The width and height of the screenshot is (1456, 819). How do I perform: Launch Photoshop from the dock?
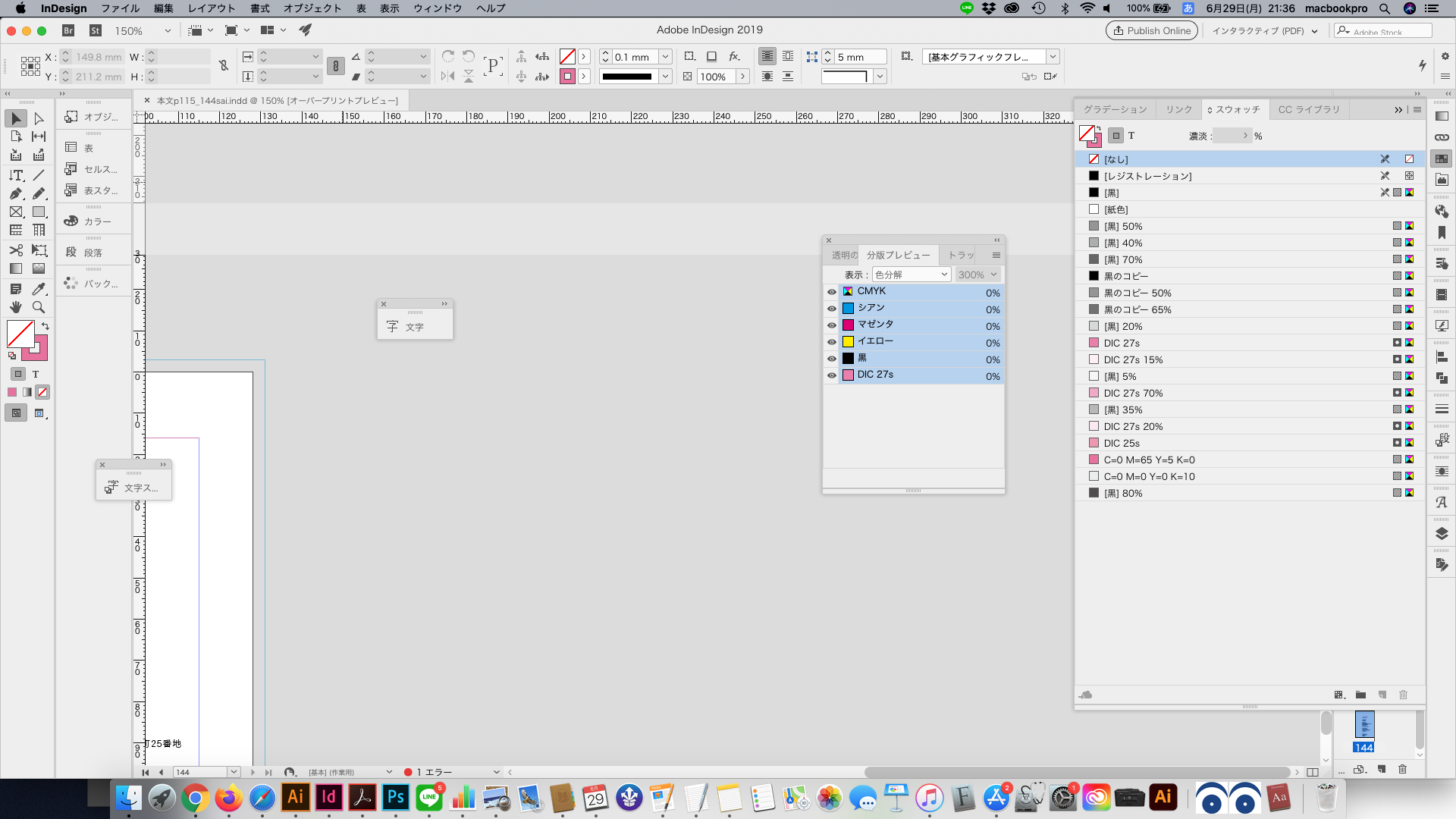pos(395,798)
